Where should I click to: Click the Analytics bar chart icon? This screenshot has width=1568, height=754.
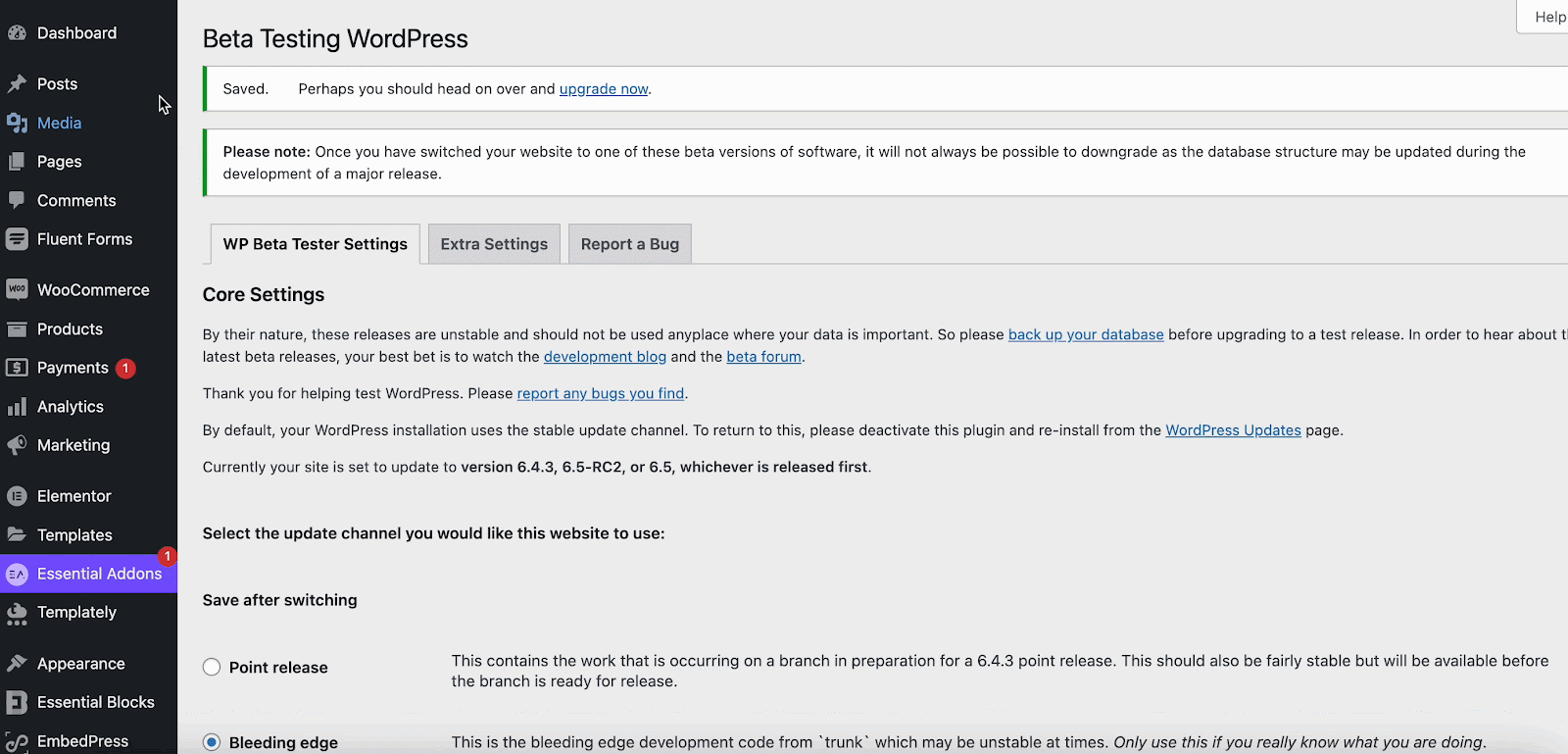coord(17,407)
